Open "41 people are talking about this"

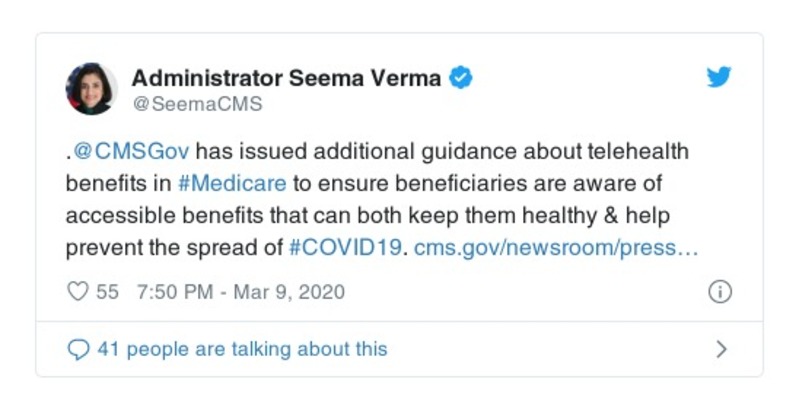242,349
